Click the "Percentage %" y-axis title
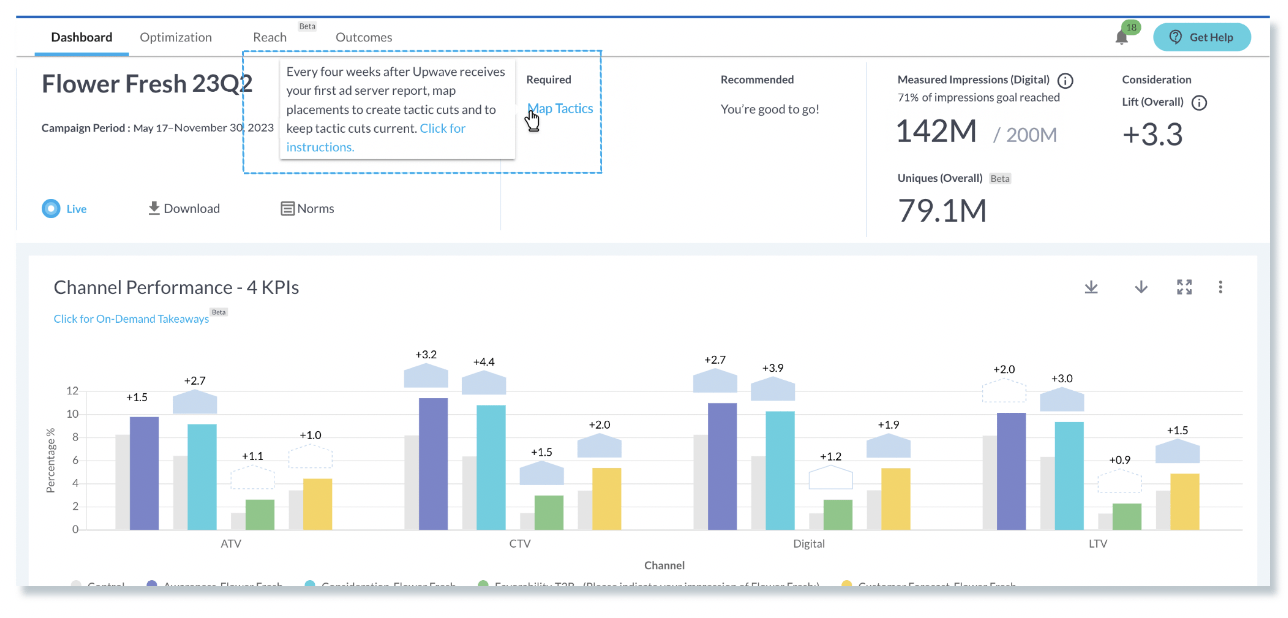Viewport: 1288px width, 618px height. pos(50,461)
